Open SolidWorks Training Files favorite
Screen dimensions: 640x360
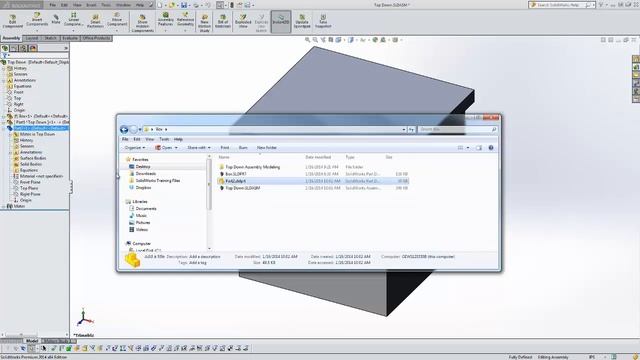[158, 180]
